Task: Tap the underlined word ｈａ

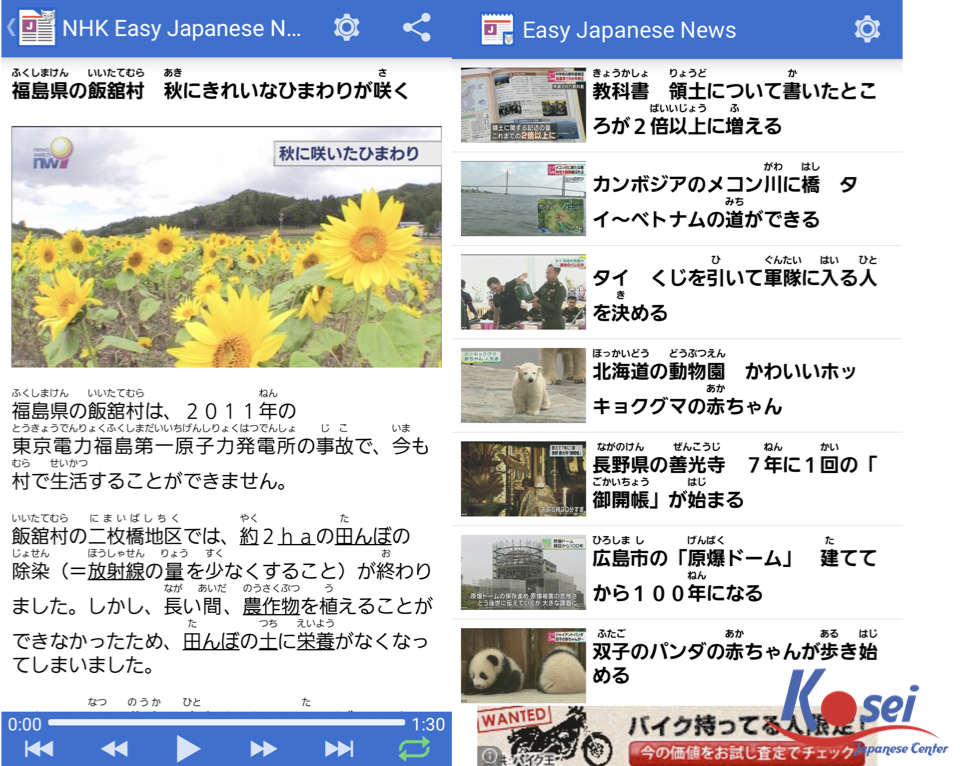Action: point(296,536)
